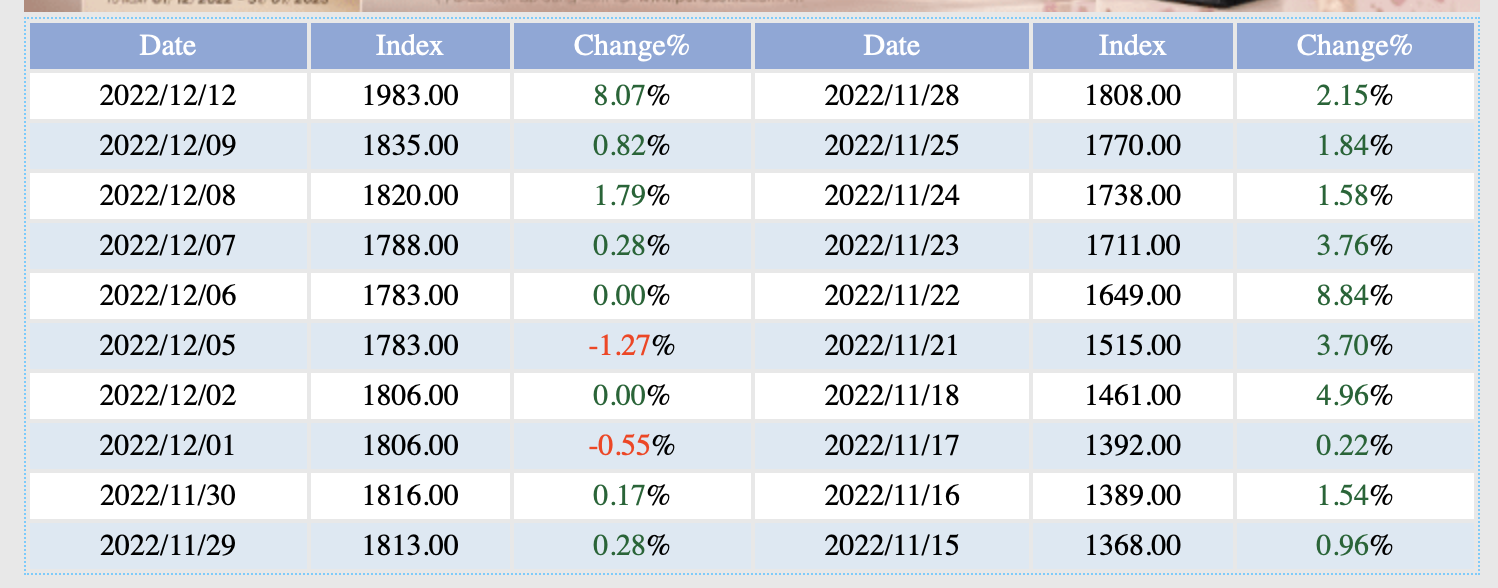Image resolution: width=1498 pixels, height=588 pixels.
Task: Click the -0.55% change cell
Action: 632,446
